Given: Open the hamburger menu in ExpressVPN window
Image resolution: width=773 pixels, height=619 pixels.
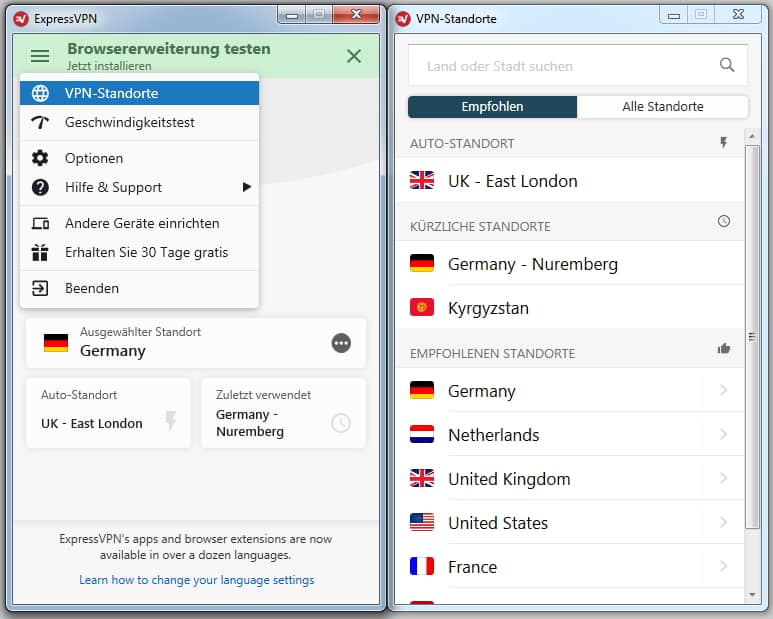Looking at the screenshot, I should click(40, 56).
